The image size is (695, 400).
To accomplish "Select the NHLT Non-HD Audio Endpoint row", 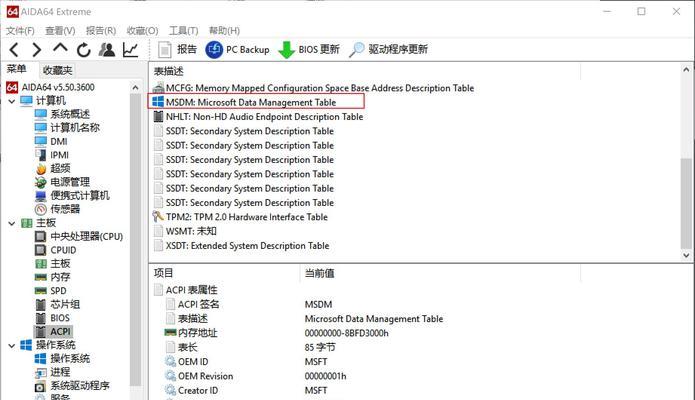I will (258, 117).
